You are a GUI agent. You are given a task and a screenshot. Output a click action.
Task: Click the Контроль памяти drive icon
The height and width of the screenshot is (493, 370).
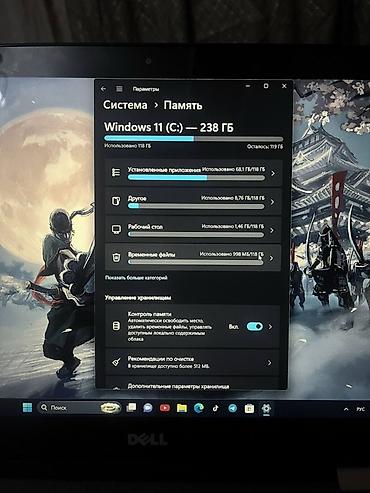[116, 326]
